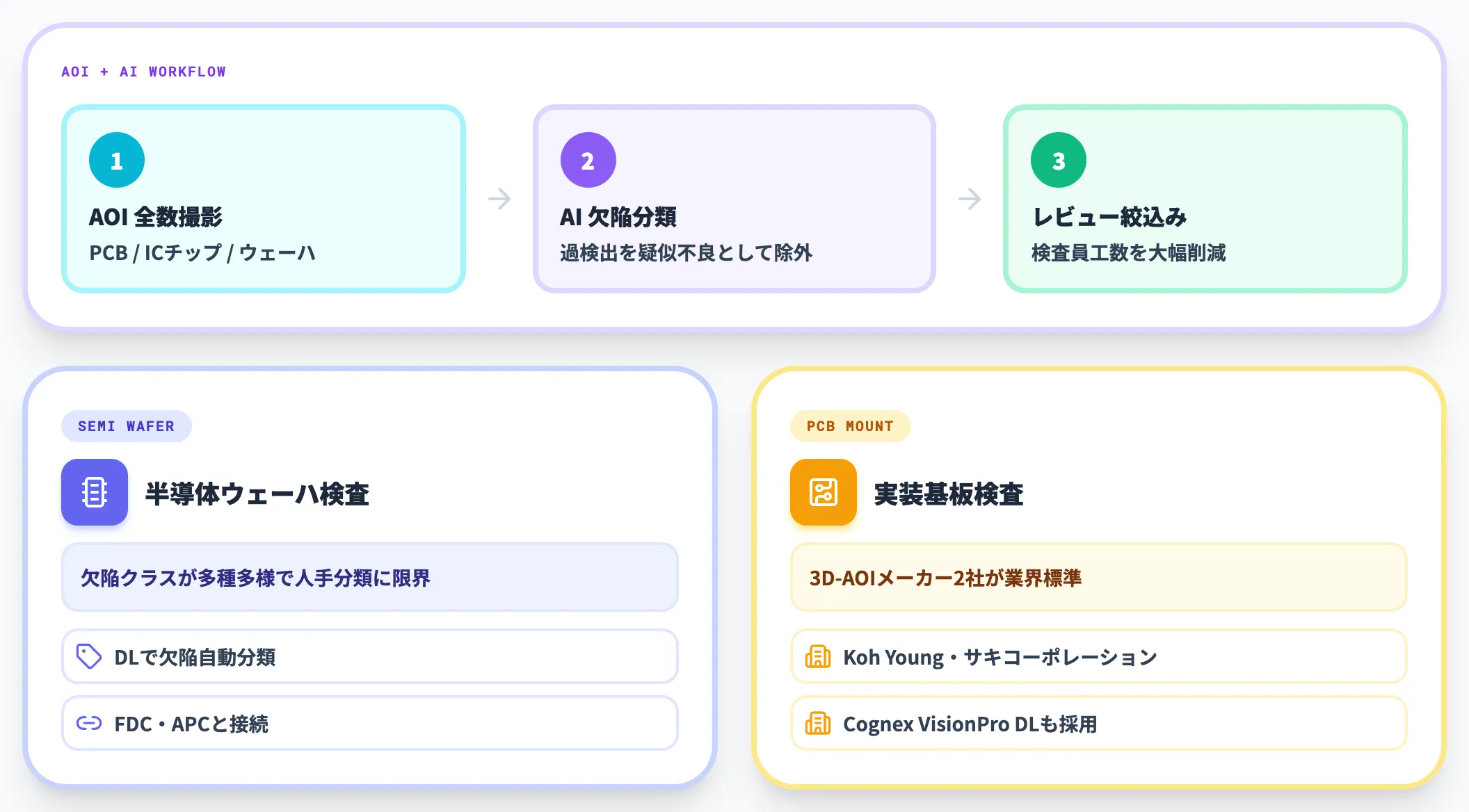
Task: Select the SEMI WAFER tag pill
Action: click(127, 426)
